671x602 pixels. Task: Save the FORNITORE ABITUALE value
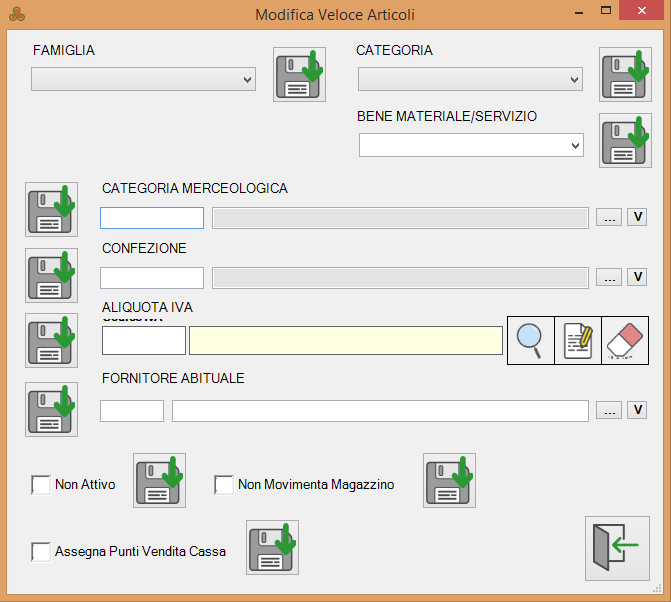click(x=51, y=409)
